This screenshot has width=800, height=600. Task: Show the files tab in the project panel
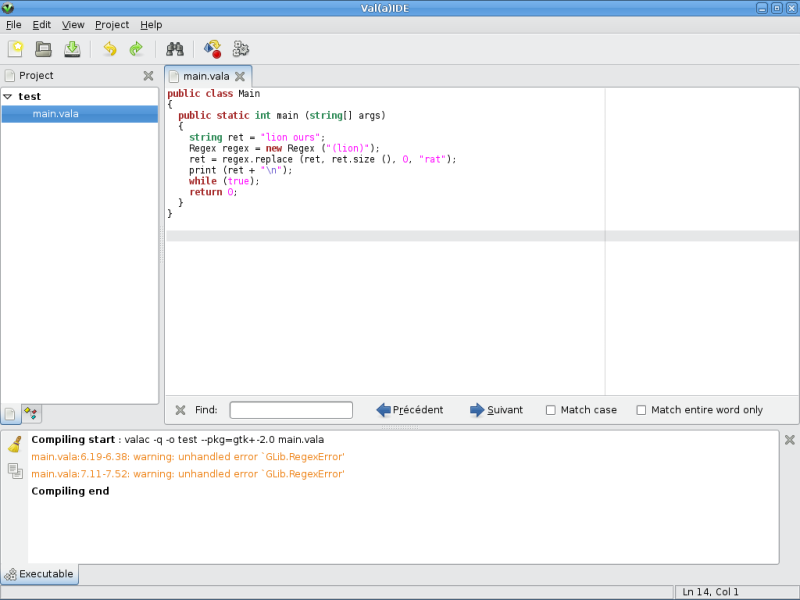tap(10, 414)
